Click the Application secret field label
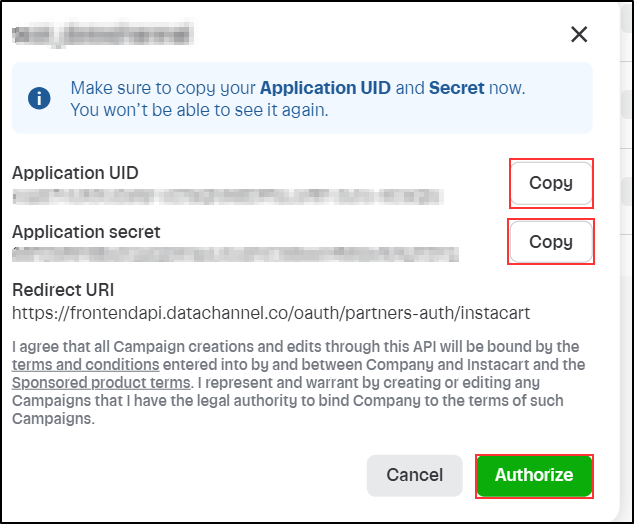634x524 pixels. click(86, 232)
